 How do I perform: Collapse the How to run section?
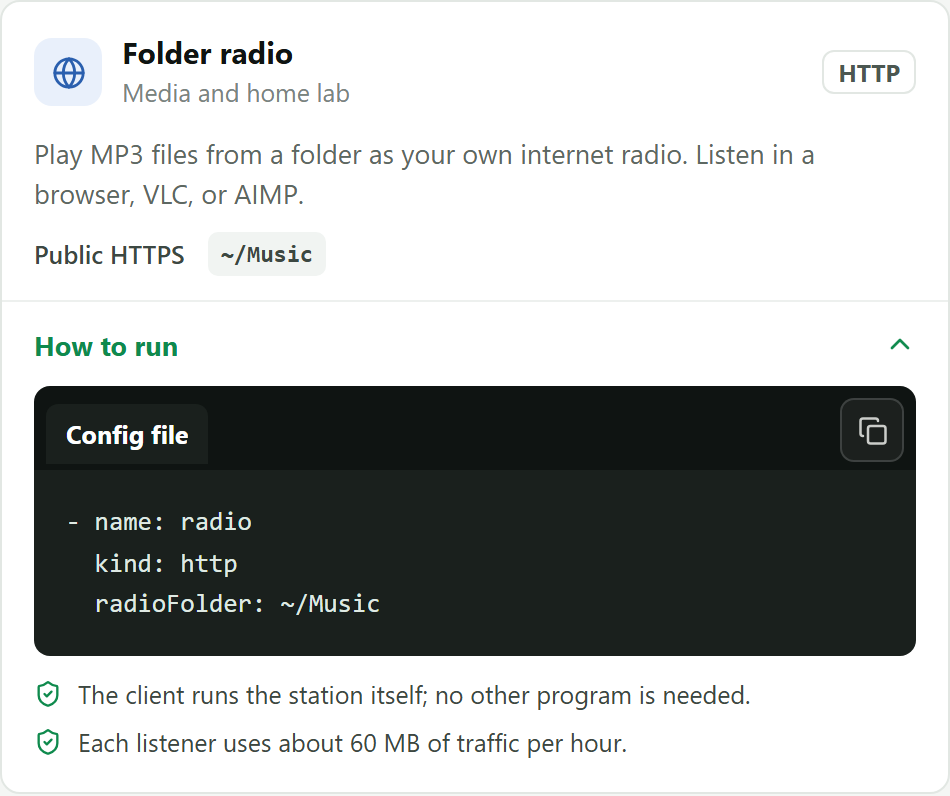coord(900,345)
